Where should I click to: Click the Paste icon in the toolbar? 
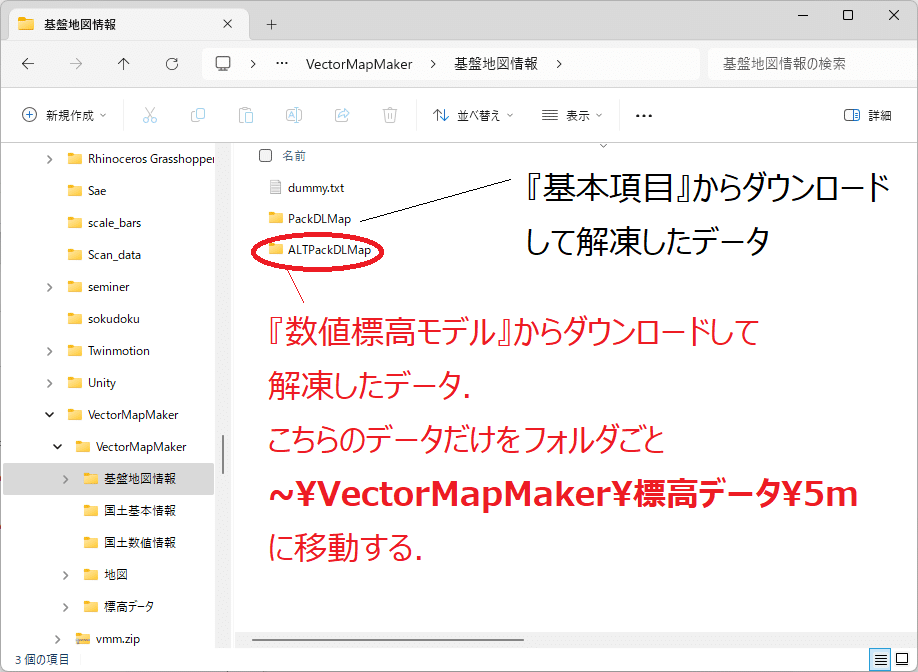246,115
